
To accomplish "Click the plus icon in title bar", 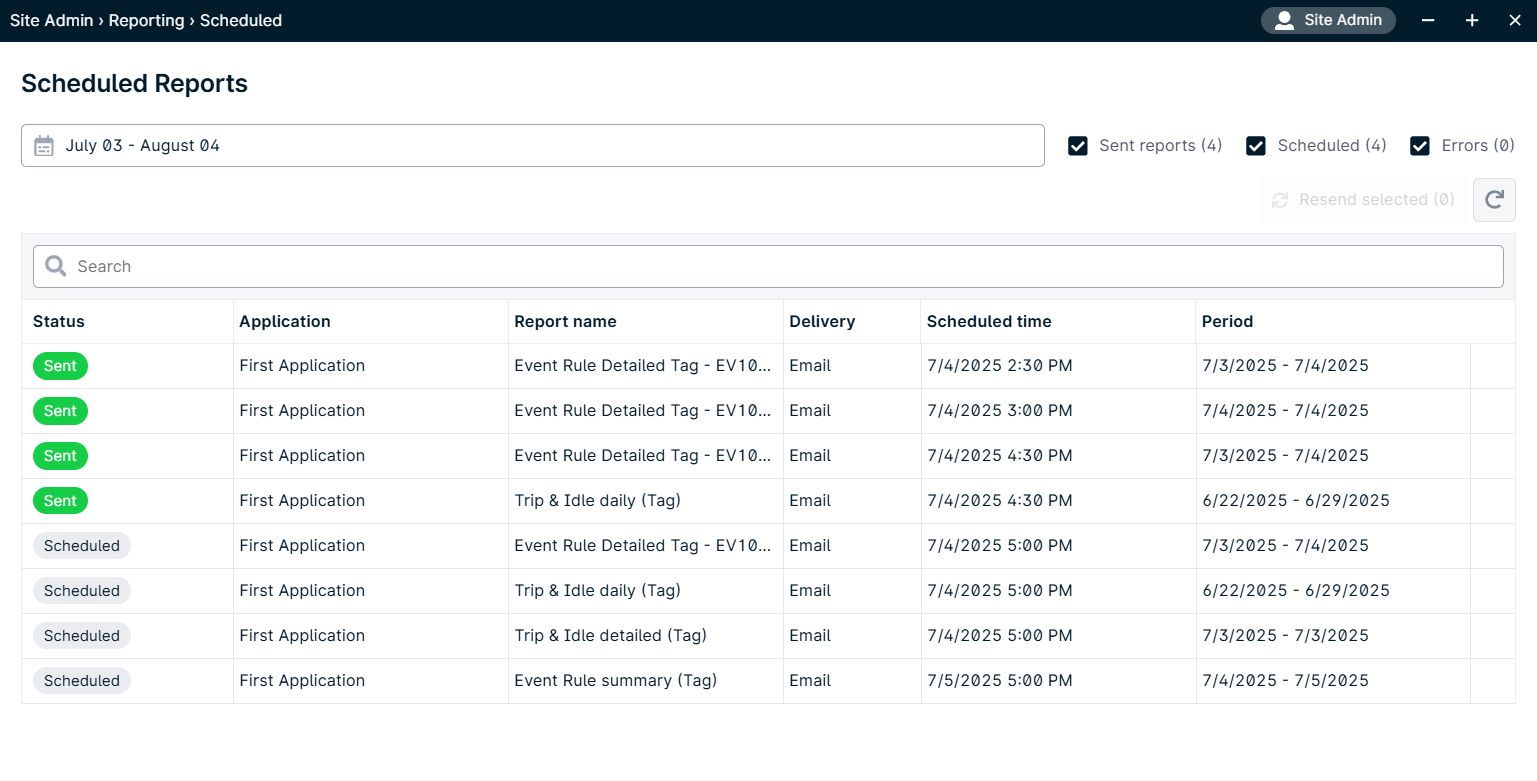I will pyautogui.click(x=1472, y=21).
